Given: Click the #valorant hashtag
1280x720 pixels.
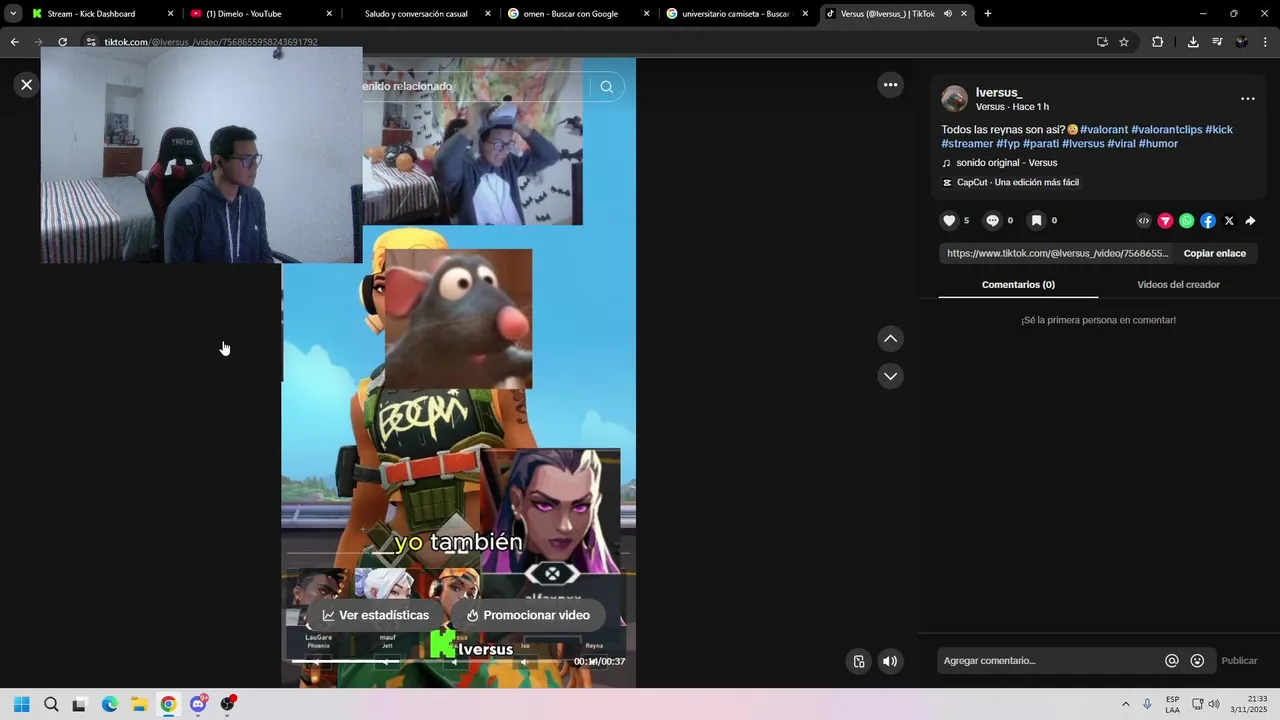Looking at the screenshot, I should 1104,130.
